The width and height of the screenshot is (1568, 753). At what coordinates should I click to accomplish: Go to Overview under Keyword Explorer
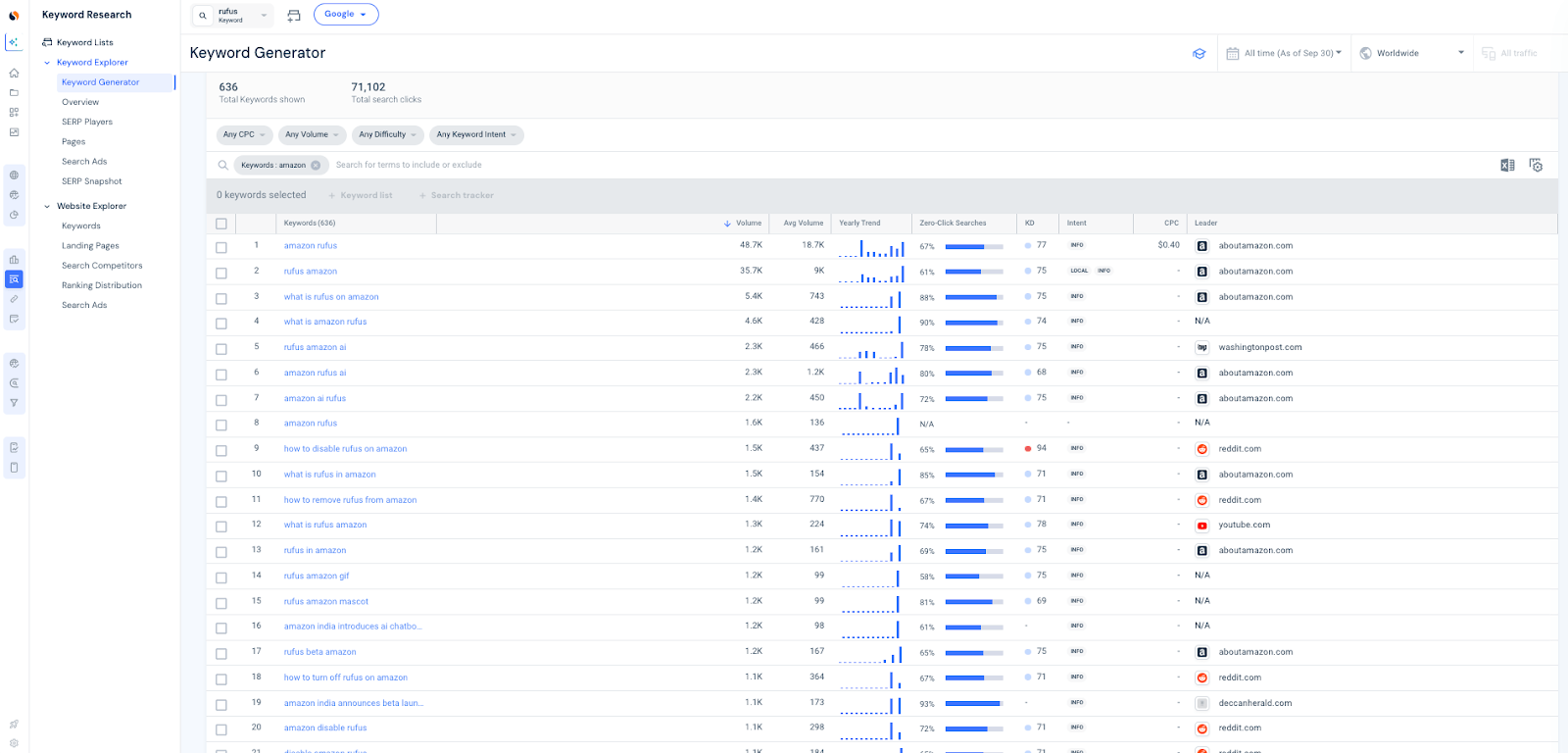[x=80, y=102]
